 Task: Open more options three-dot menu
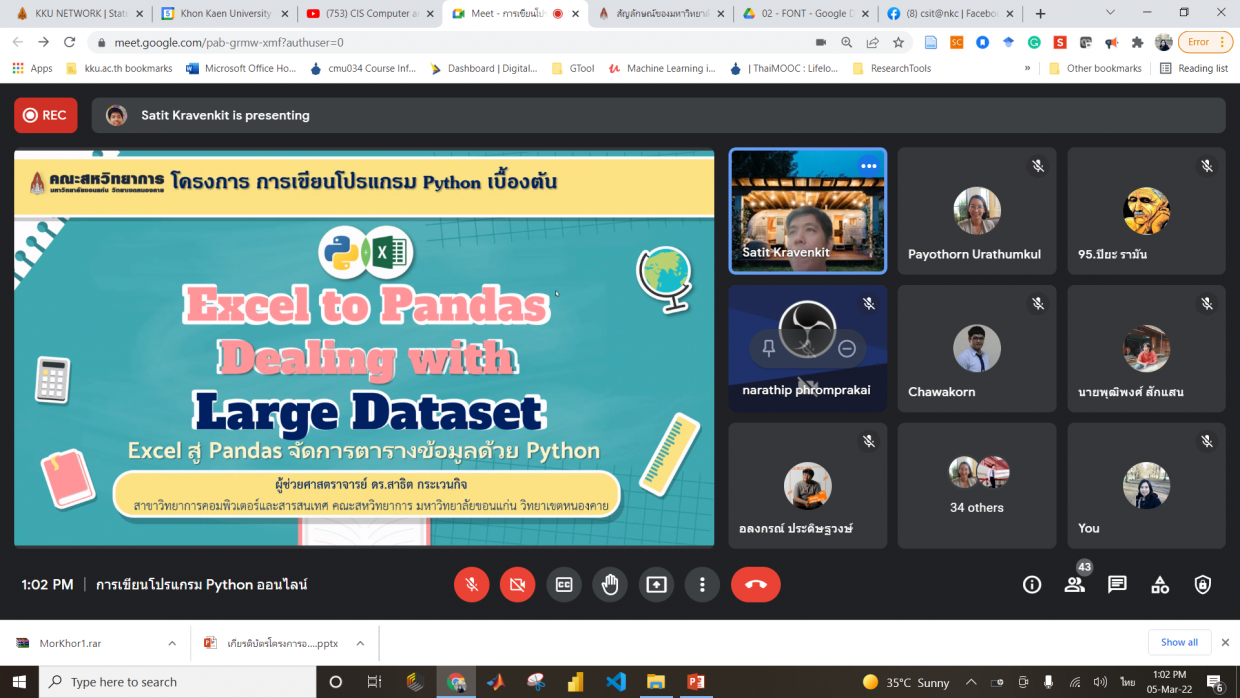coord(702,585)
